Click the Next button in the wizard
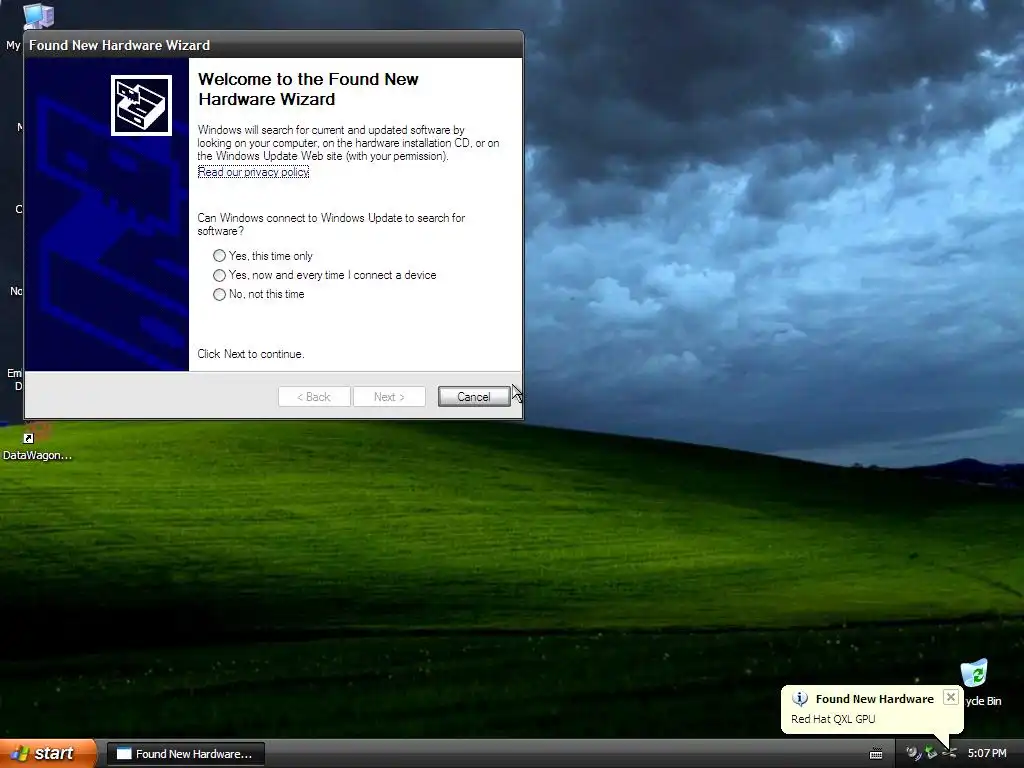1024x768 pixels. point(389,396)
